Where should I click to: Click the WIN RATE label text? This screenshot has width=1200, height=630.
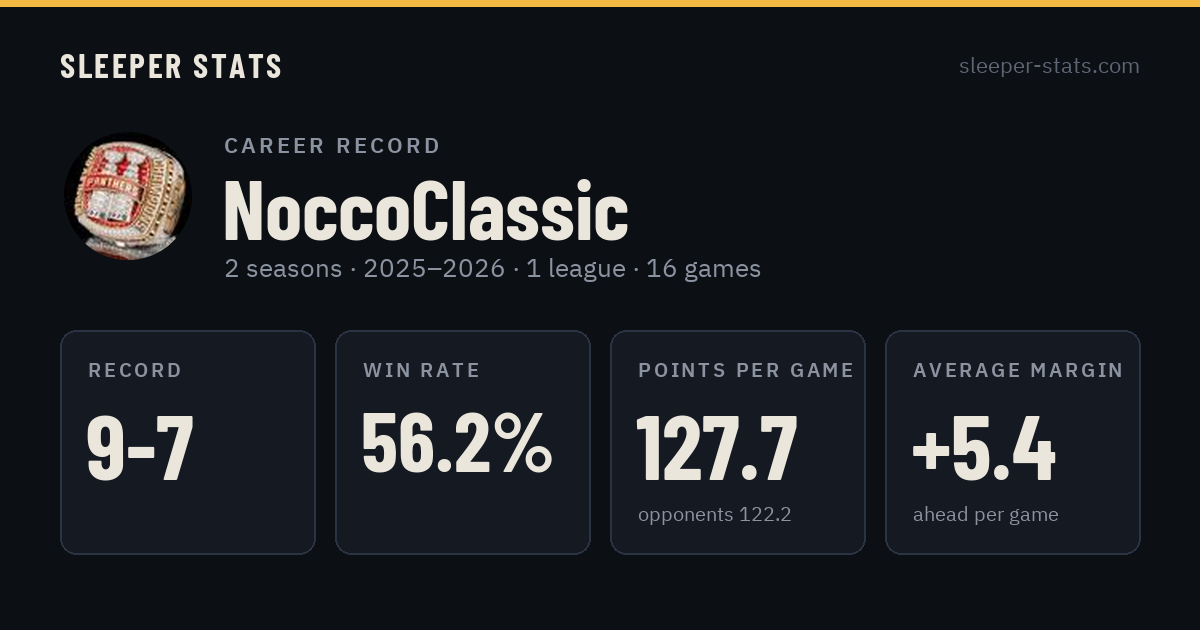click(422, 370)
